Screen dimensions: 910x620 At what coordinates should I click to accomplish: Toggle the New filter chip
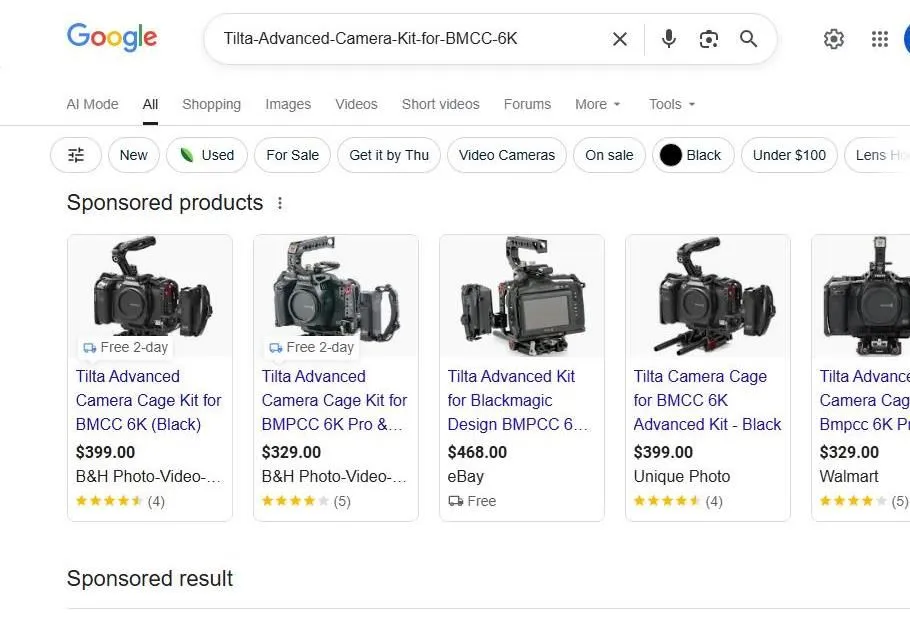coord(133,155)
